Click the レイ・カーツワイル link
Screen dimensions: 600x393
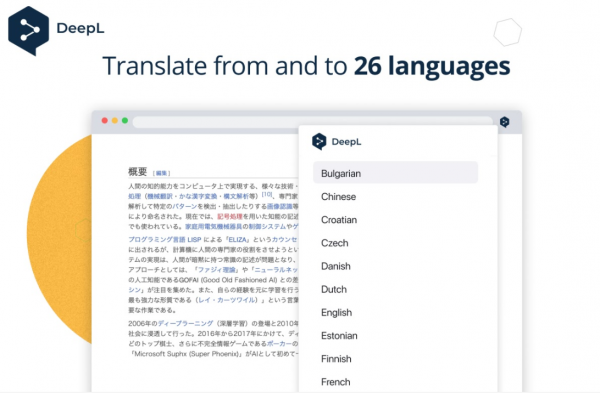point(228,300)
